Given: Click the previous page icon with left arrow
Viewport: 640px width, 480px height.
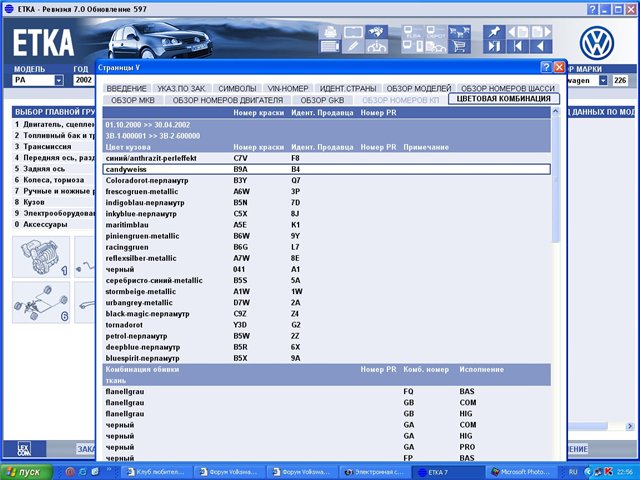Looking at the screenshot, I should point(517,32).
